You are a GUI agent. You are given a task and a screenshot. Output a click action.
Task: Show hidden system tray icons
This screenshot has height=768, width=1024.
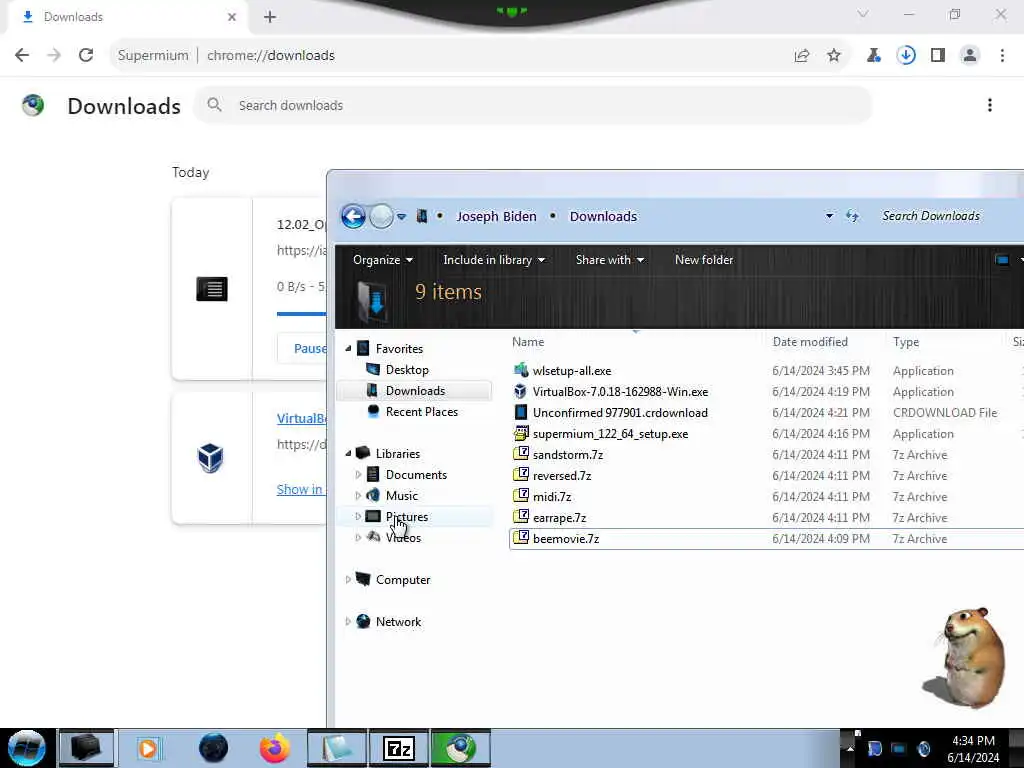[850, 748]
